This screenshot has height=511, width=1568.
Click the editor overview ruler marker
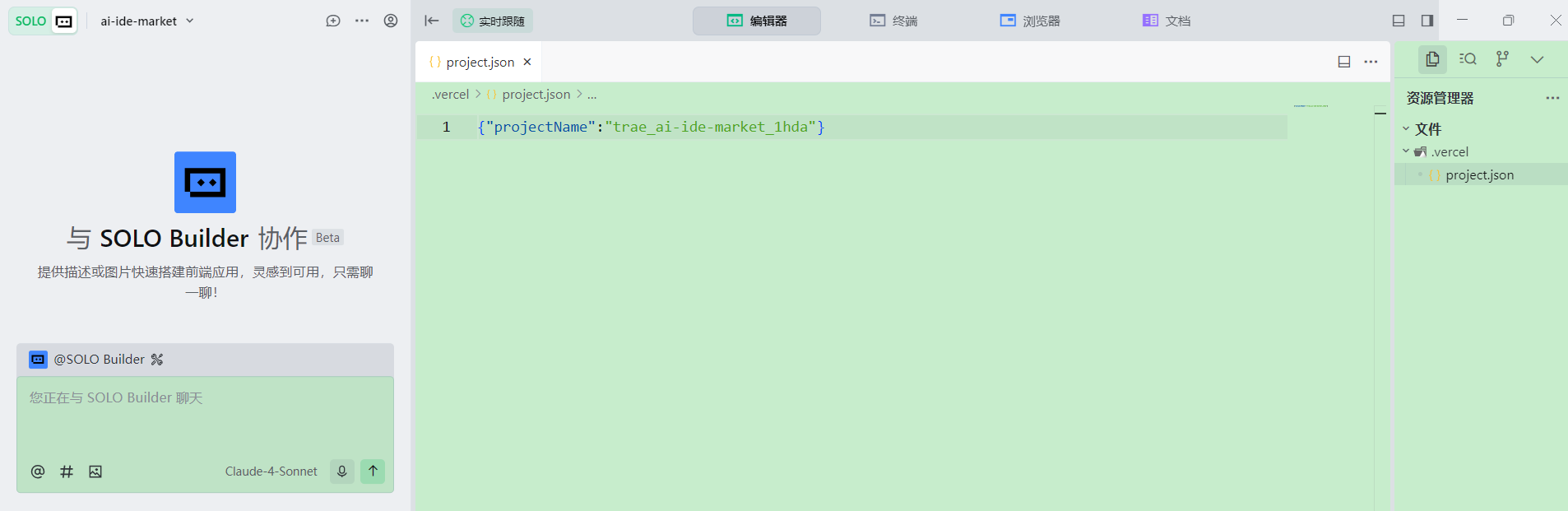pyautogui.click(x=1380, y=114)
